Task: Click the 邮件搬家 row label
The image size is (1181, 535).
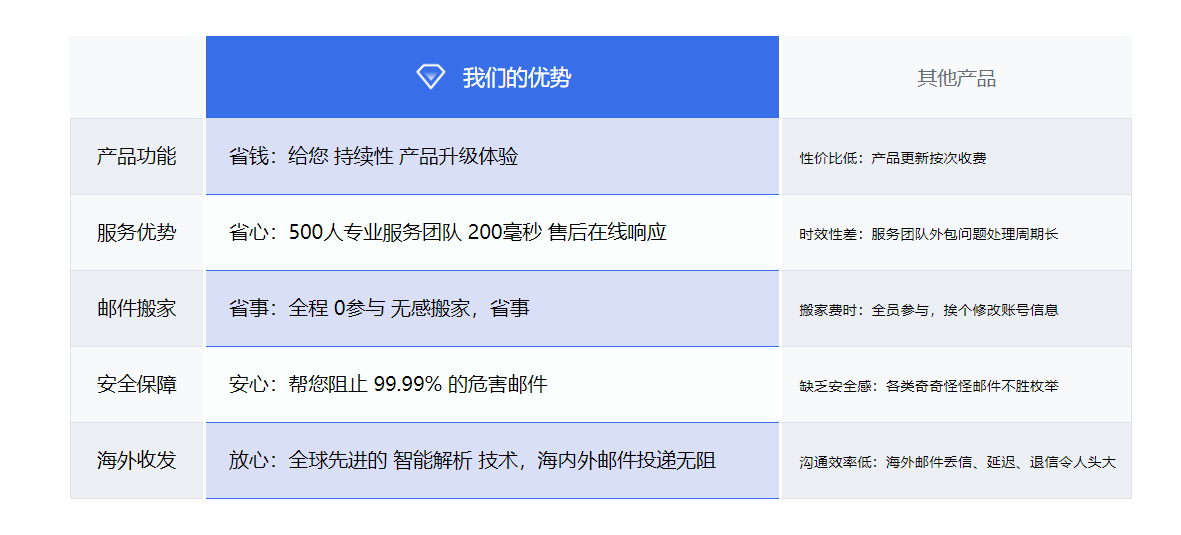Action: [x=137, y=309]
